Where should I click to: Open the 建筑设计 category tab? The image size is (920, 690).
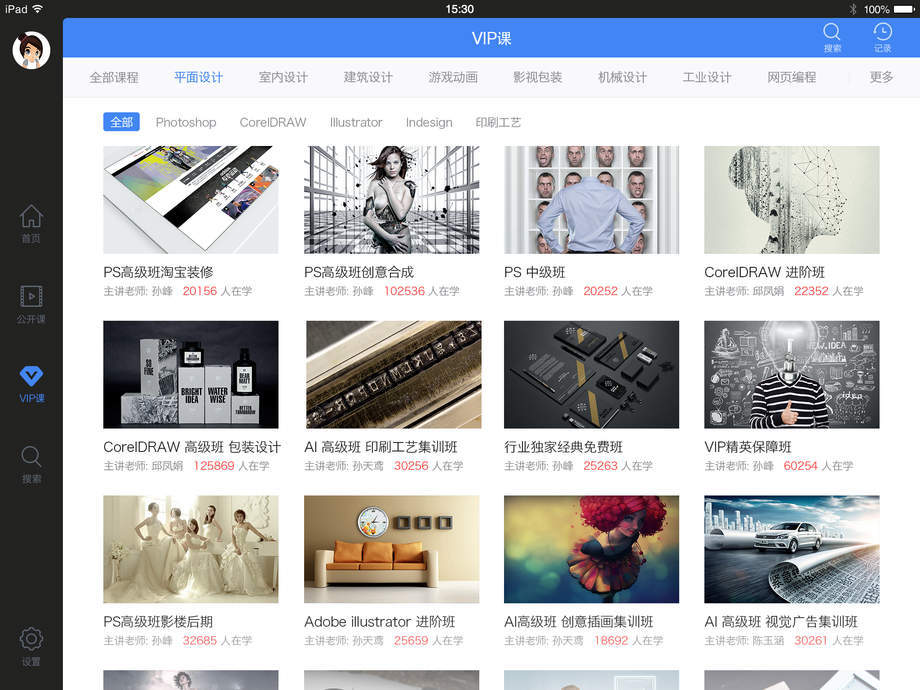(x=368, y=77)
